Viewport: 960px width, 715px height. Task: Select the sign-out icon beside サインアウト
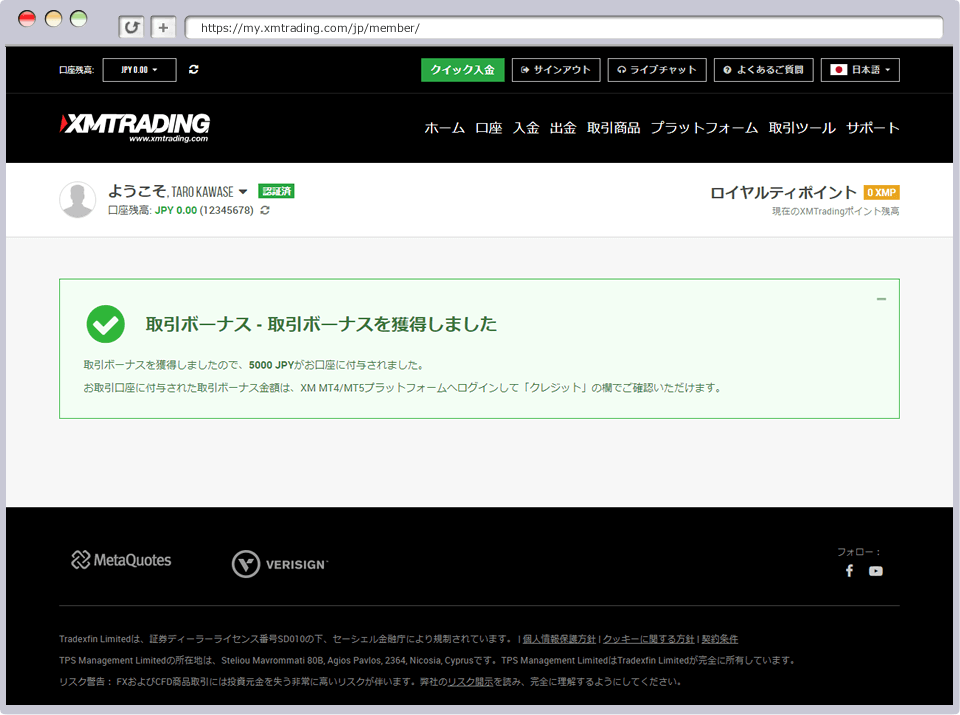[x=524, y=70]
